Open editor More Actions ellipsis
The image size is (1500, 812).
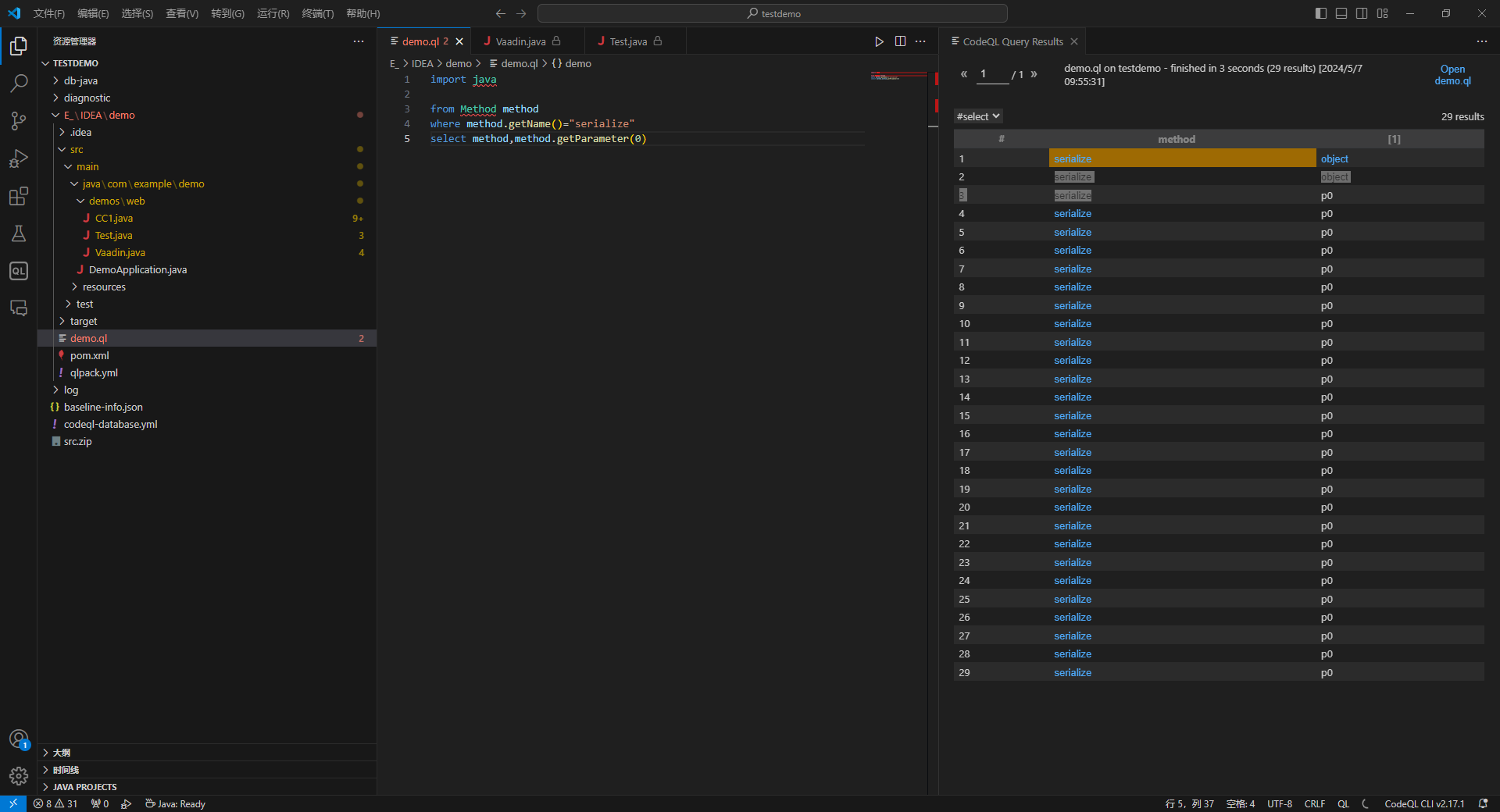coord(920,41)
